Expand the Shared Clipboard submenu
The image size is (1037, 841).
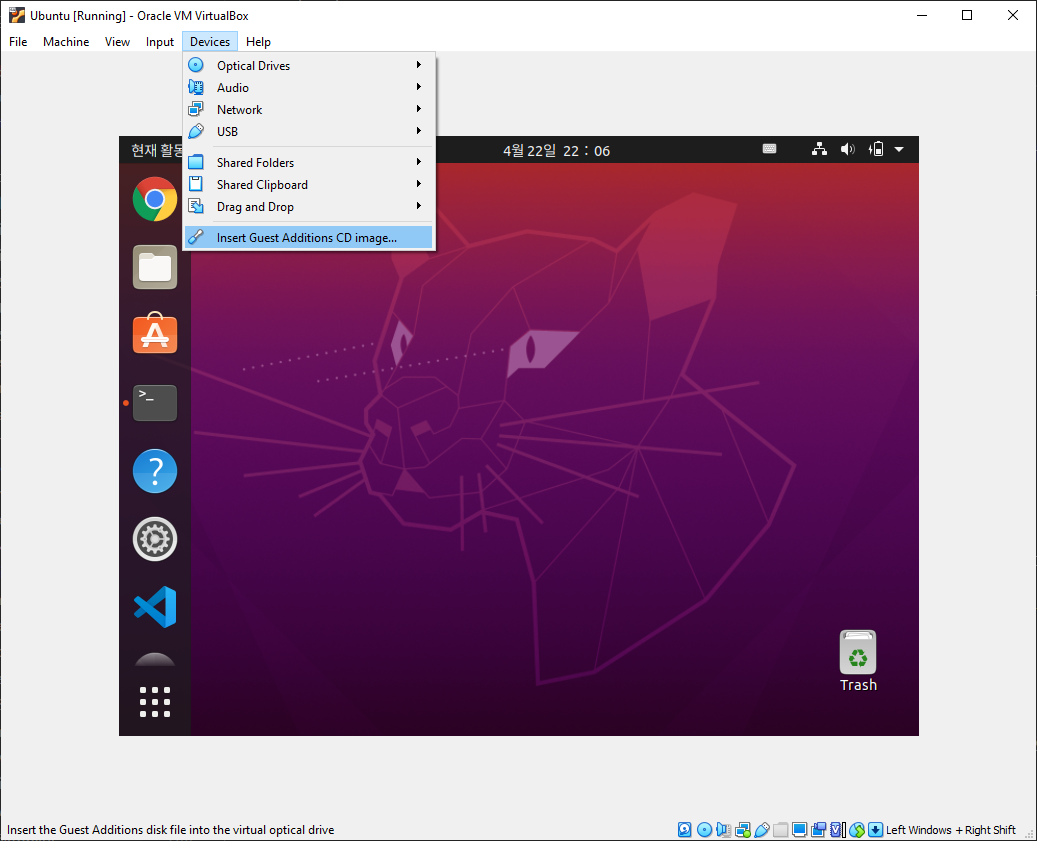(x=308, y=184)
